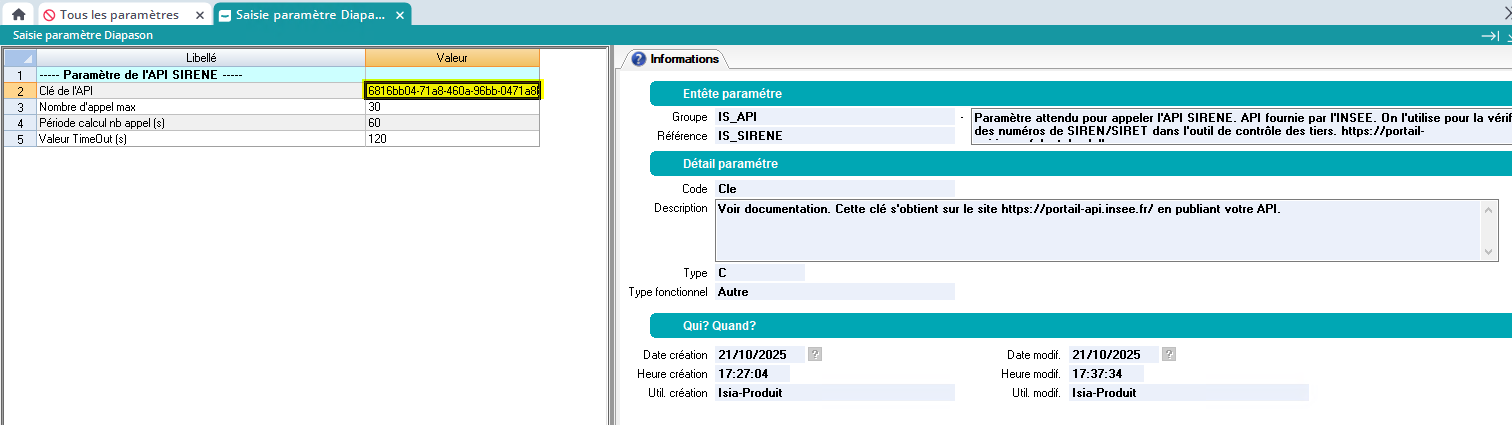Viewport: 1512px width, 425px height.
Task: Click help icon beside Date modif.
Action: click(1169, 354)
